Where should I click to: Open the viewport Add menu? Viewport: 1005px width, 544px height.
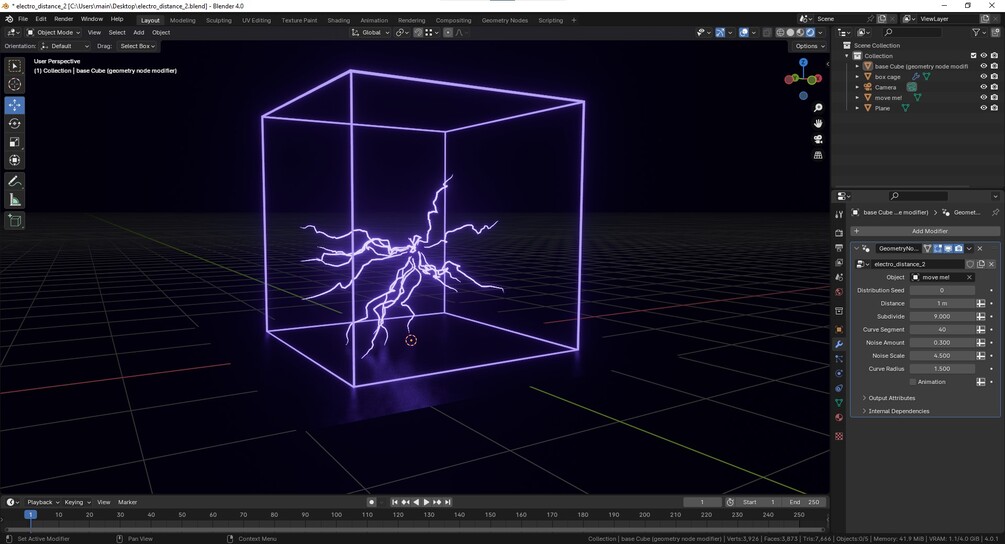(x=138, y=32)
